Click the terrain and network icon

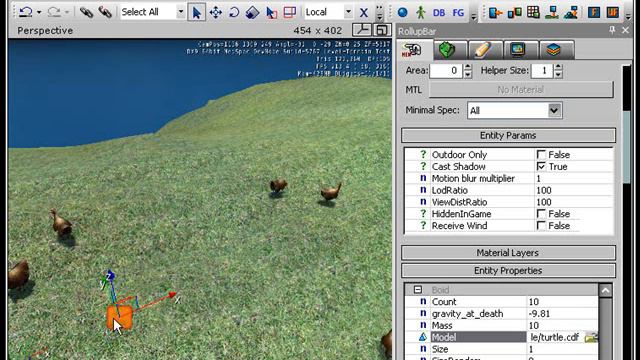(571, 12)
